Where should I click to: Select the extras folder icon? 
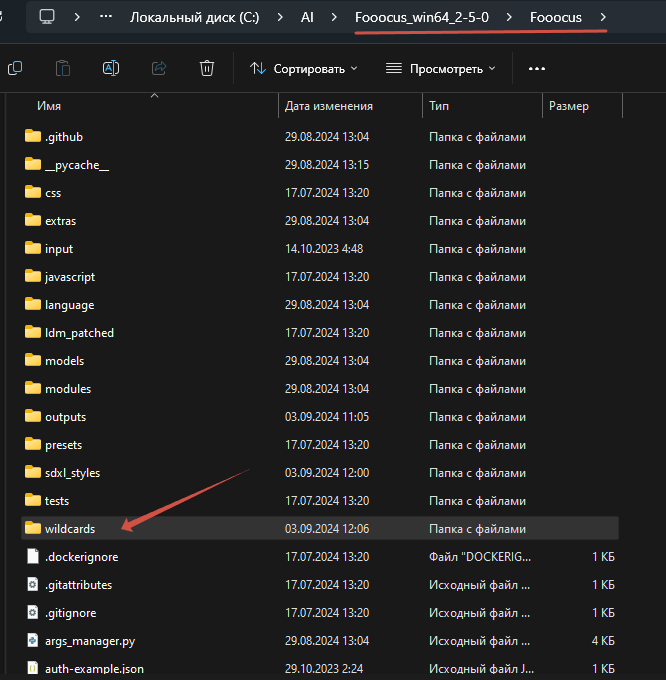33,220
